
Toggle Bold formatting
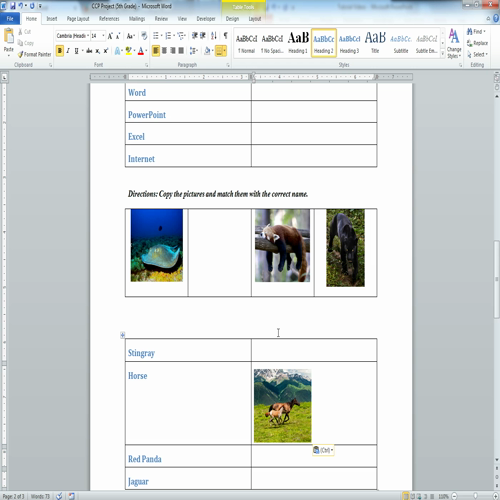(x=60, y=51)
